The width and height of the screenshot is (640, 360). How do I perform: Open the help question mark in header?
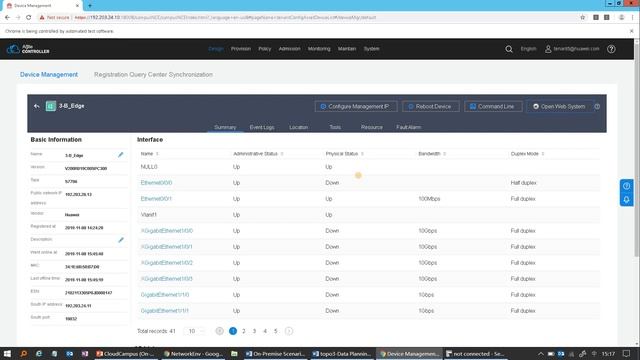(x=611, y=49)
